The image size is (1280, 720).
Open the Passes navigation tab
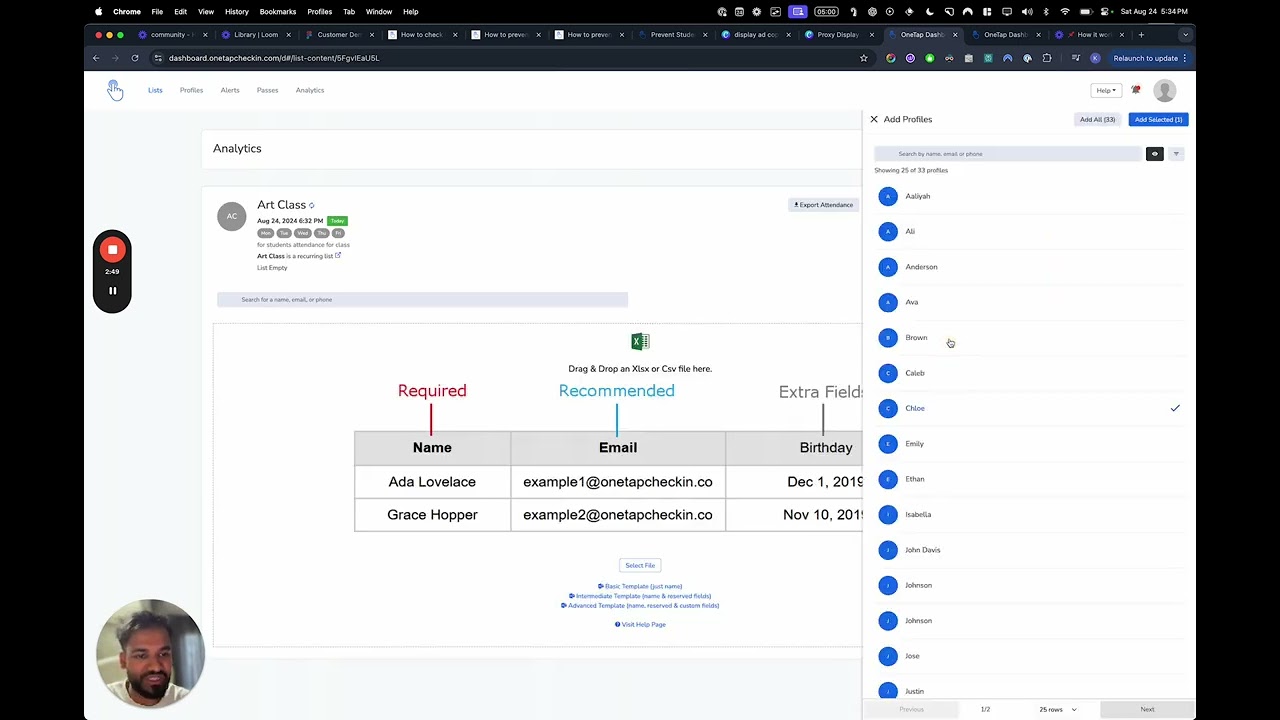[x=267, y=90]
